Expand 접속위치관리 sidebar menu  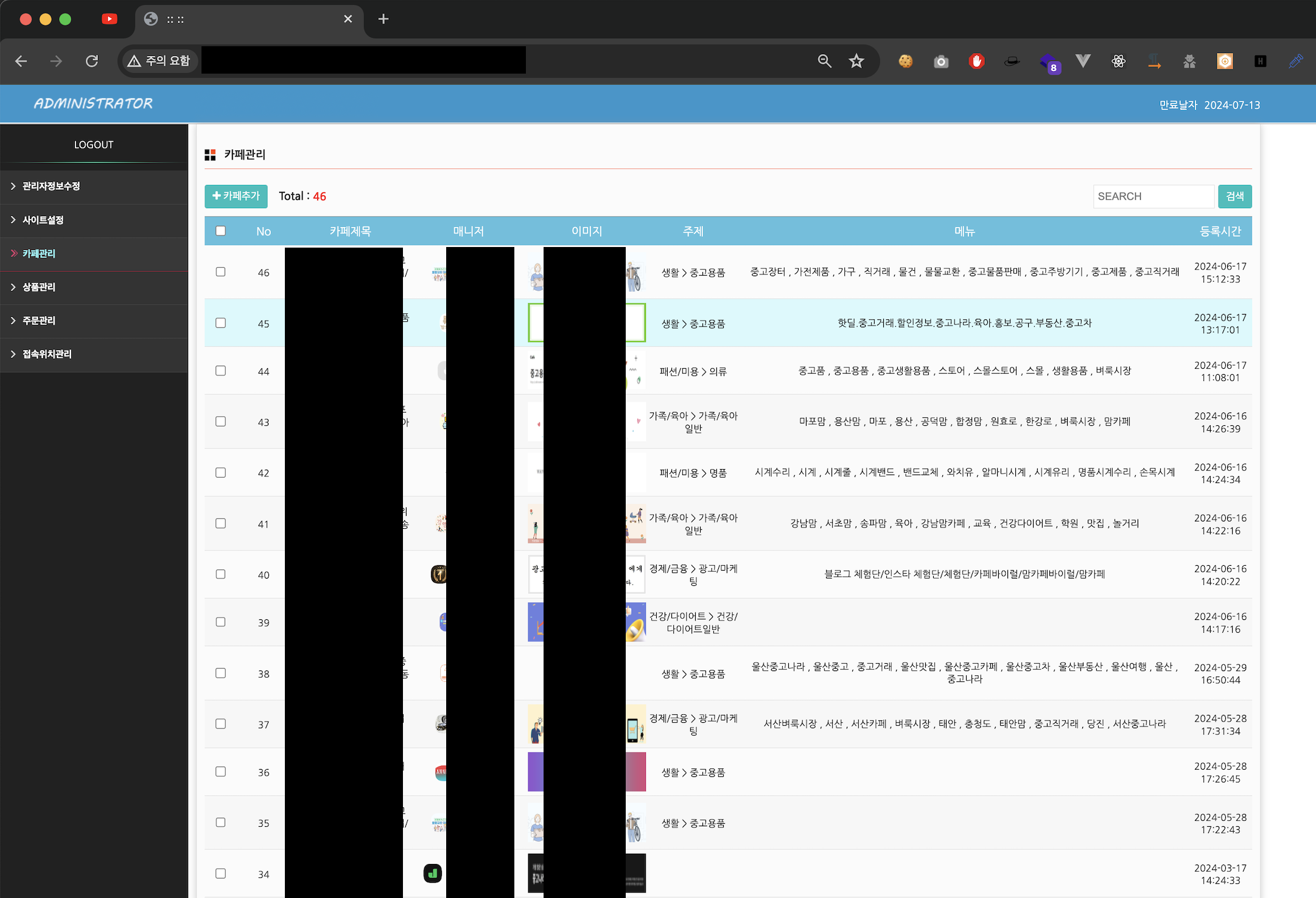(47, 353)
